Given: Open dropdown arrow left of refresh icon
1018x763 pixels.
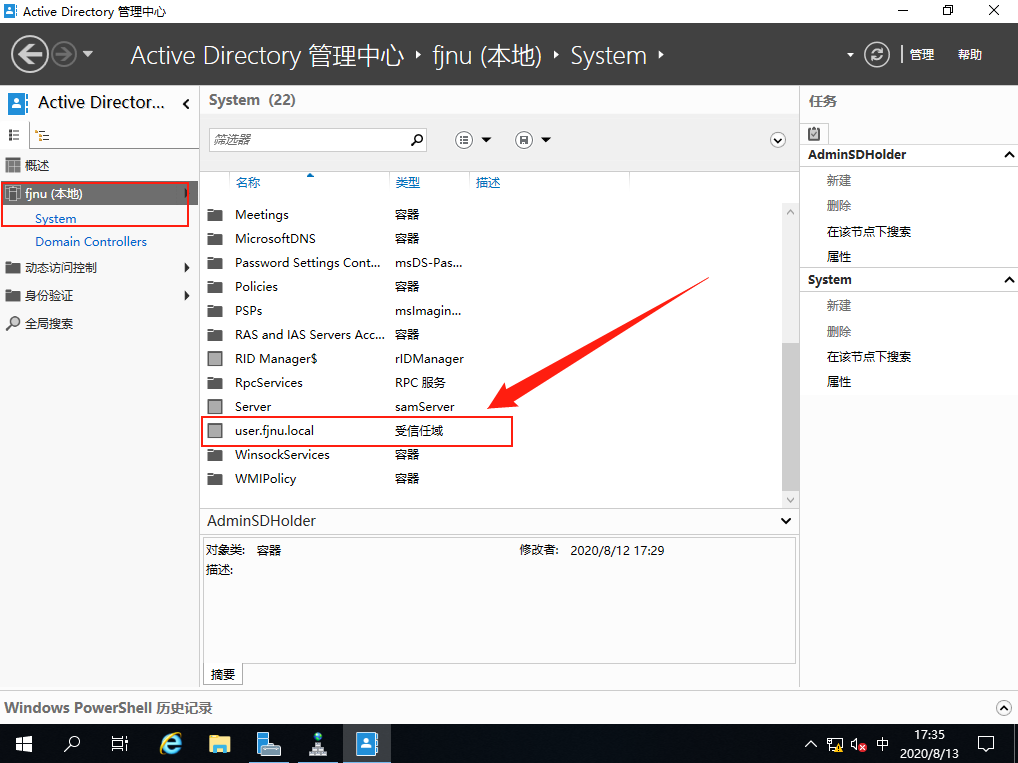Looking at the screenshot, I should pos(850,55).
